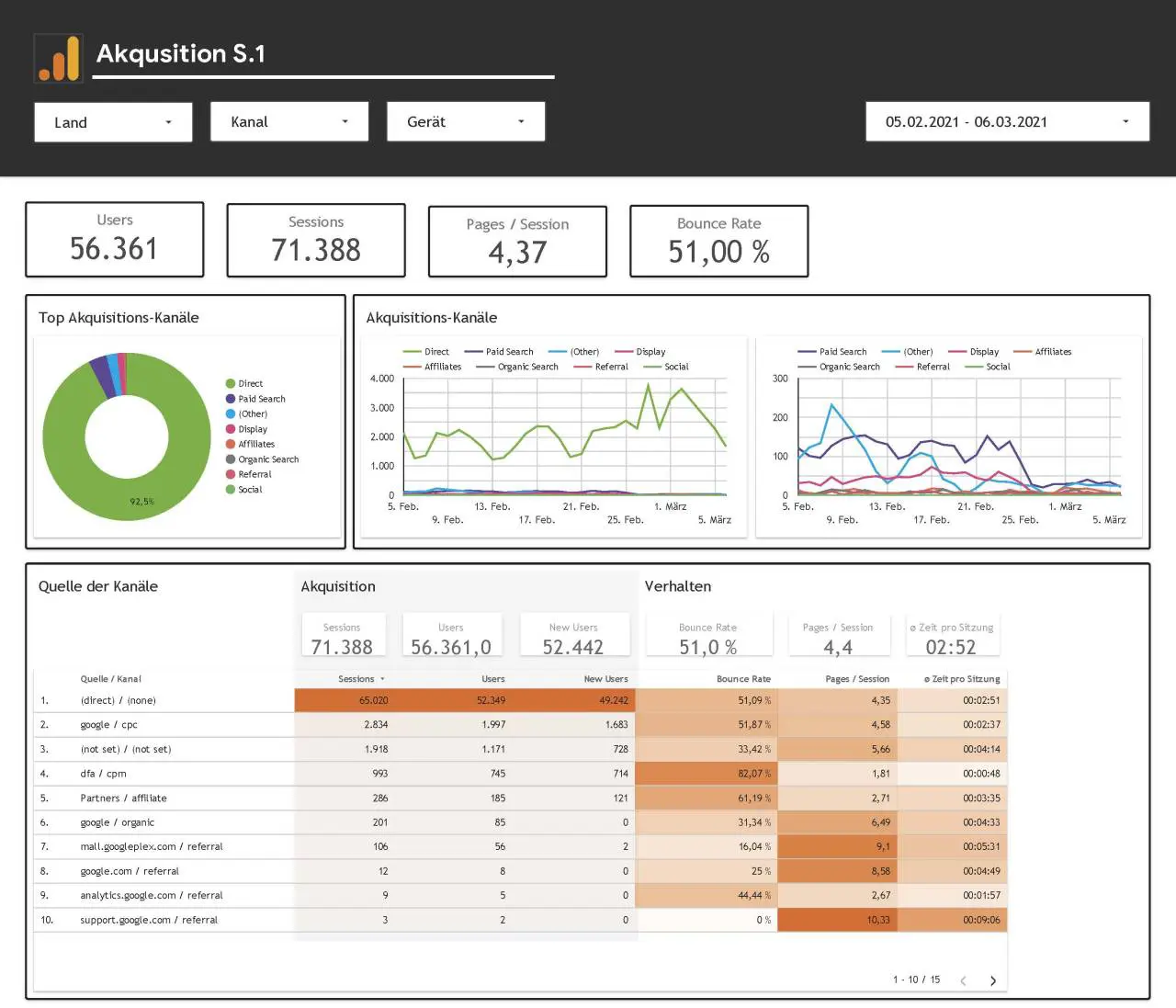Go to previous table page arrow
Screen dimensions: 1176x1008
(x=963, y=980)
